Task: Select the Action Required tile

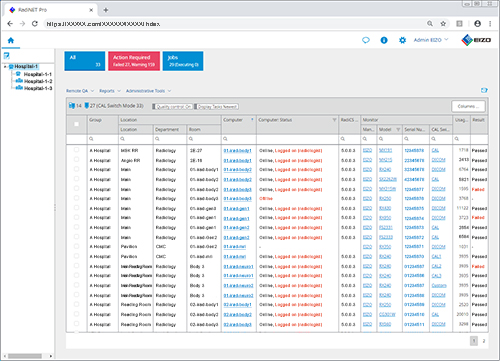Action: [x=134, y=61]
